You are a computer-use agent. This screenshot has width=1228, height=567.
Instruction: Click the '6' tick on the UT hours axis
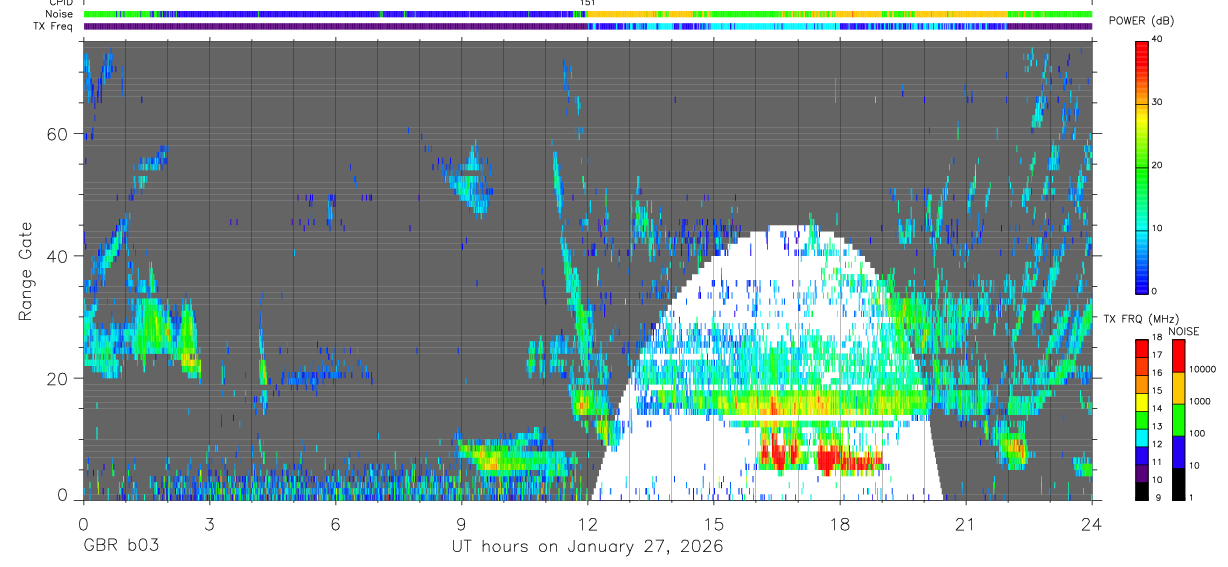coord(335,523)
